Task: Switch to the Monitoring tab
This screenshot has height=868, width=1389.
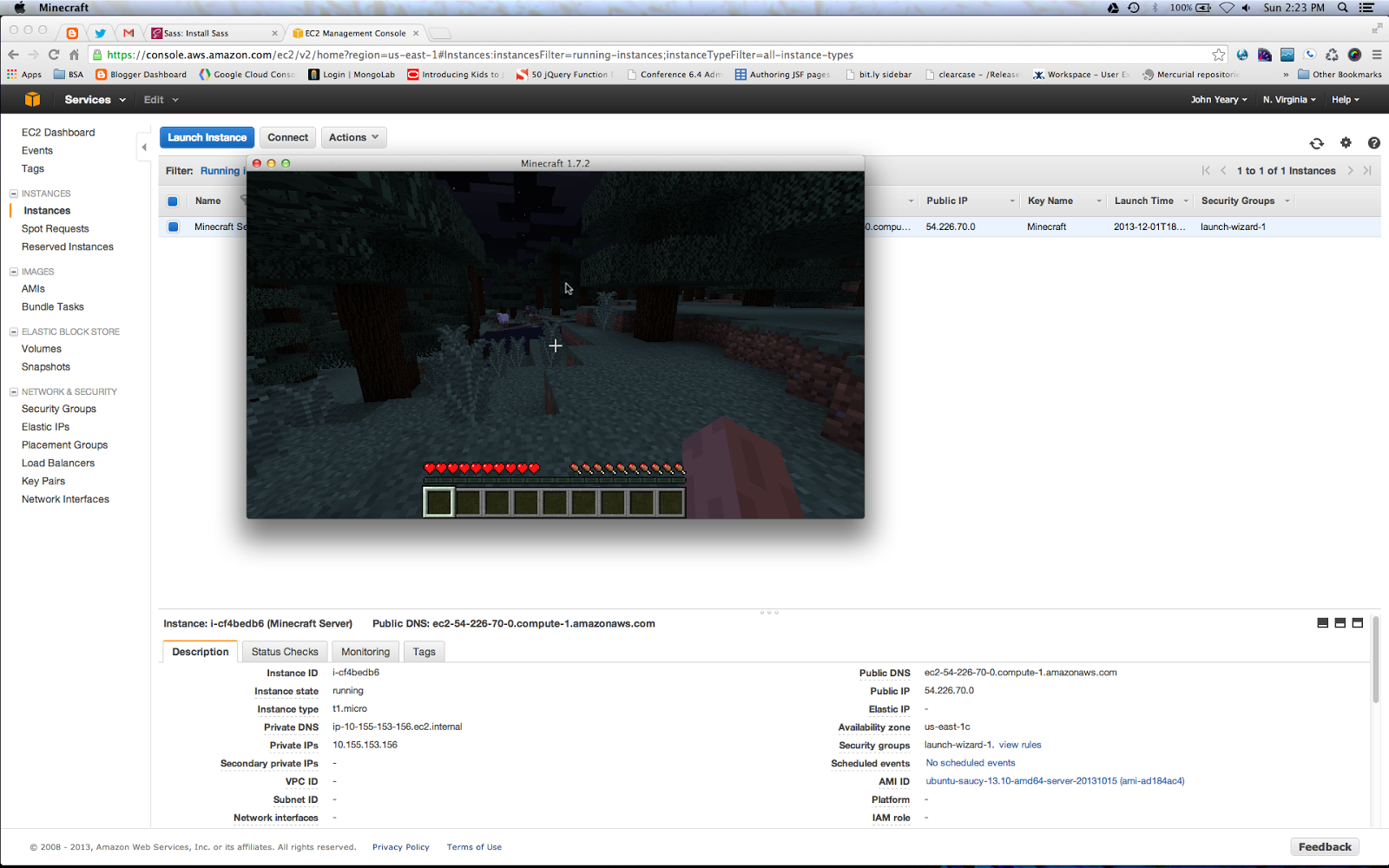Action: coord(365,652)
